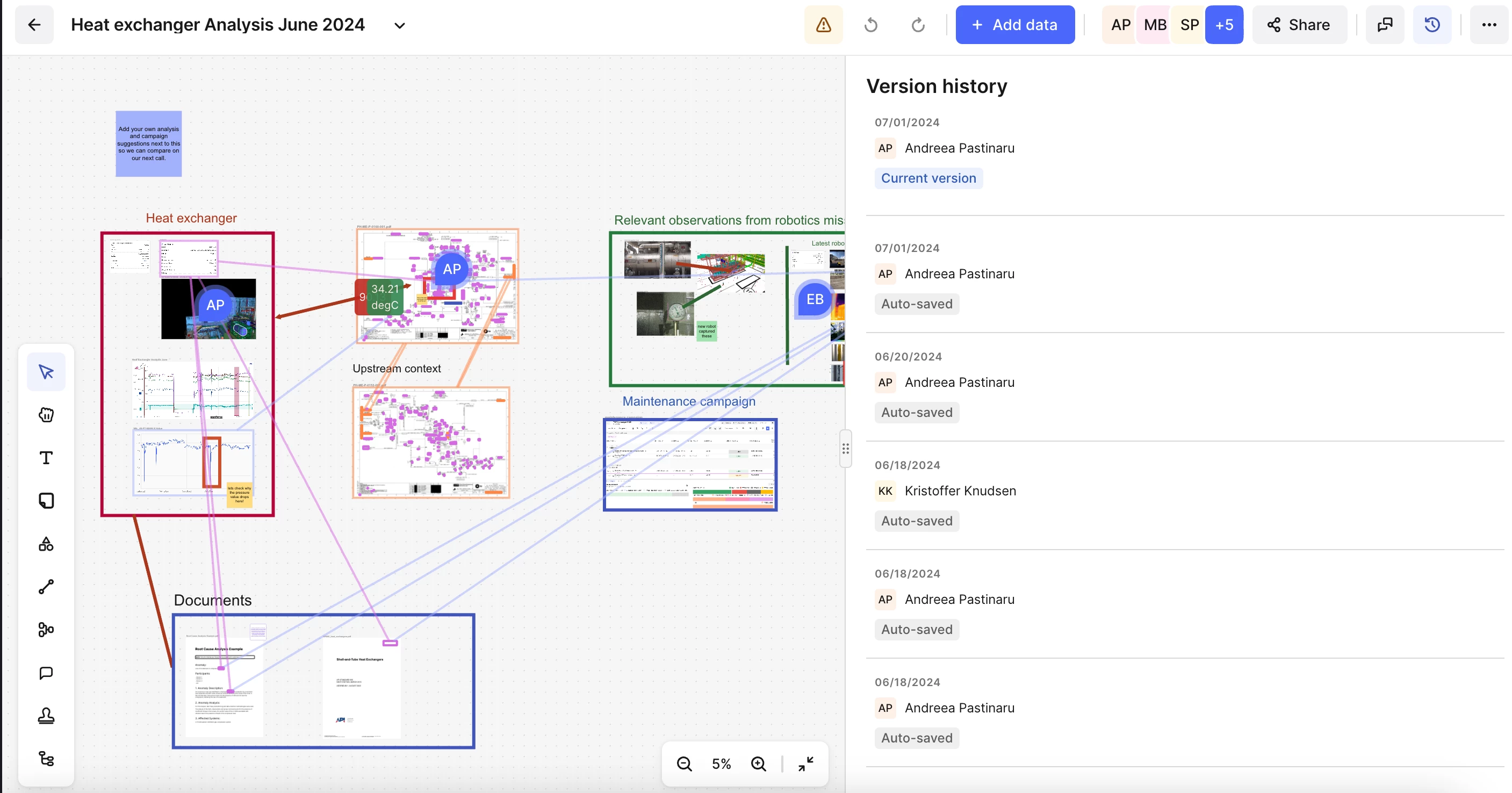Select the 06/20/2024 auto-saved version
Viewport: 1512px width, 793px height.
[960, 382]
